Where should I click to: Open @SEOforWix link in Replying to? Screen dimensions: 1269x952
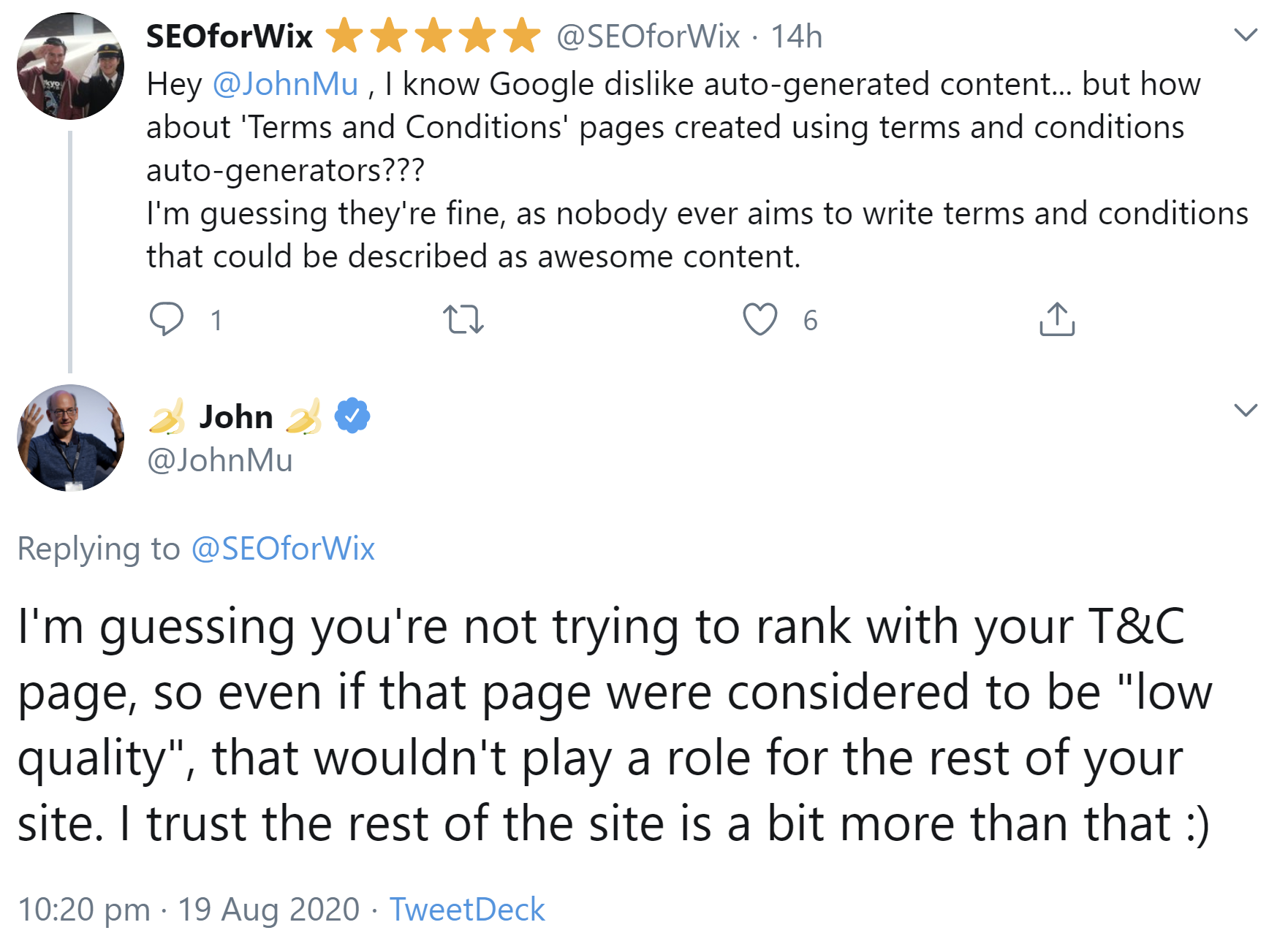click(283, 549)
